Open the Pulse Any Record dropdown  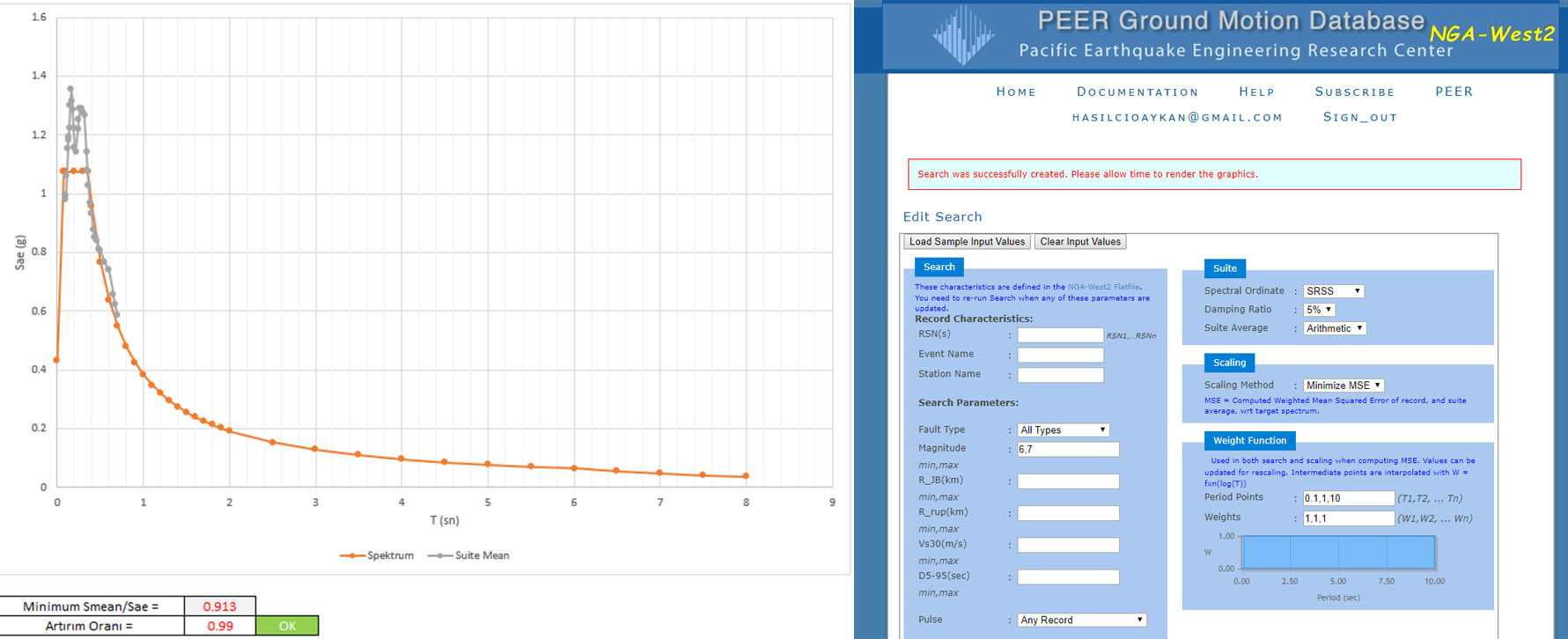[x=1082, y=621]
